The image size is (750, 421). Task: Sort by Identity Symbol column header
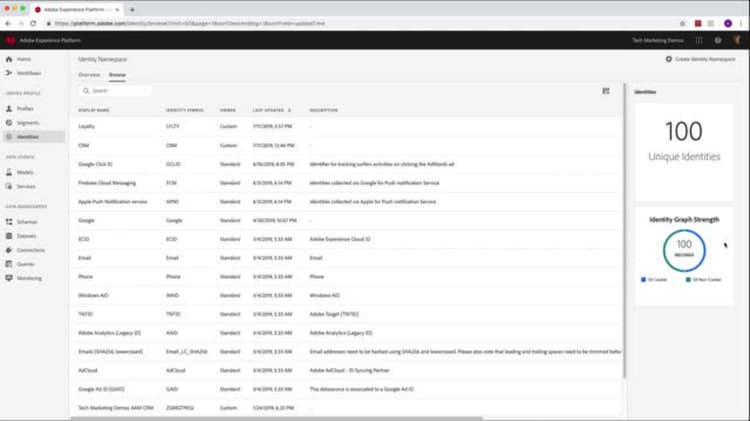coord(185,110)
